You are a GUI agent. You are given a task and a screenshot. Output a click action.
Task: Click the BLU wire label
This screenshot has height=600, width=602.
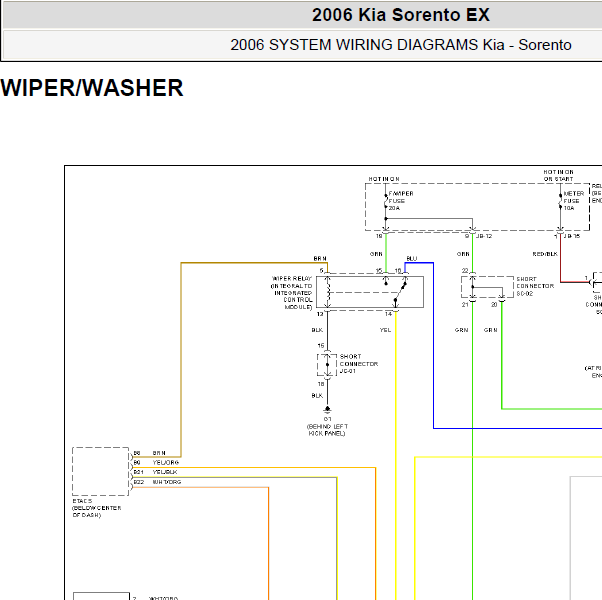[x=412, y=259]
